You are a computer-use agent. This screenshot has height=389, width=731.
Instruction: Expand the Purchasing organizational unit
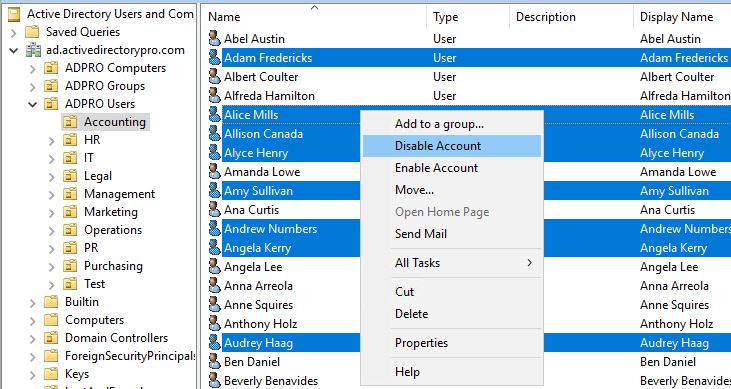coord(52,266)
